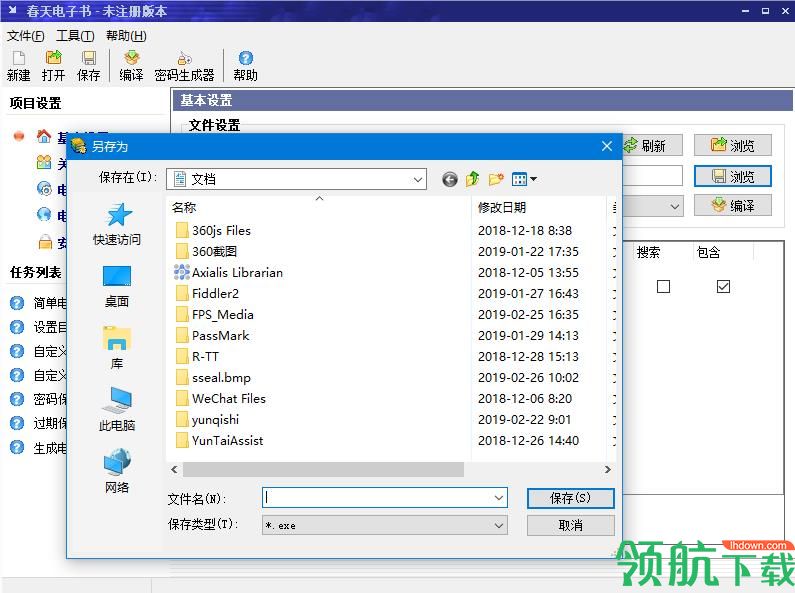Open the 密码生成器 password generator tool
Viewport: 795px width, 593px height.
184,66
